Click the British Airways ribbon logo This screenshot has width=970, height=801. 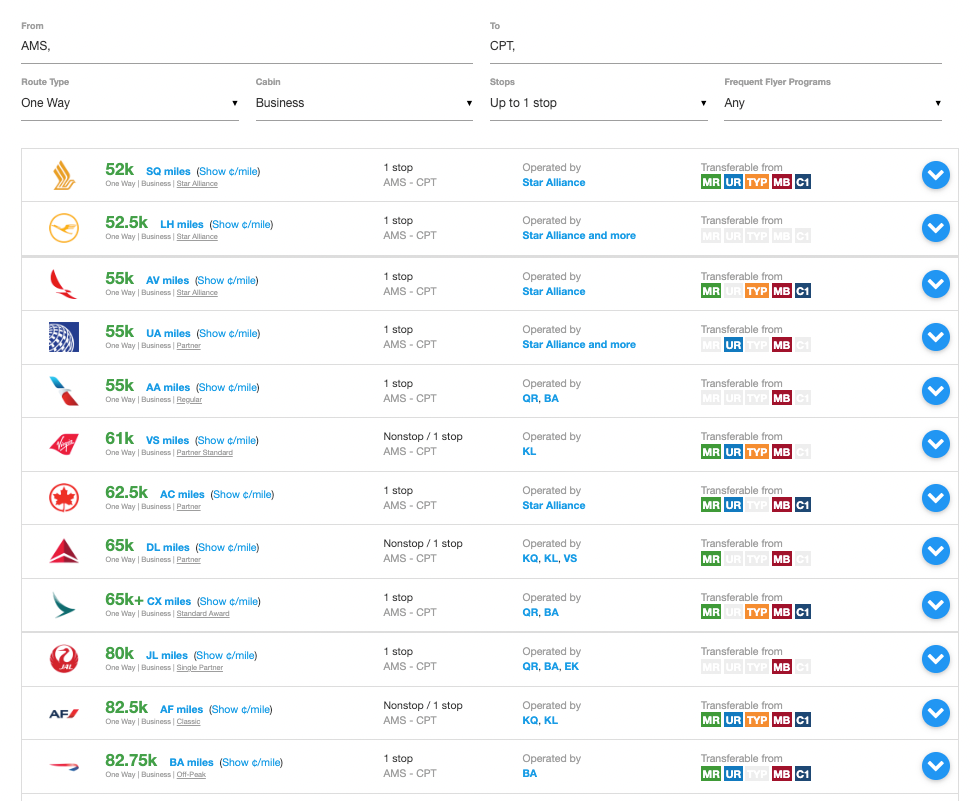coord(64,766)
